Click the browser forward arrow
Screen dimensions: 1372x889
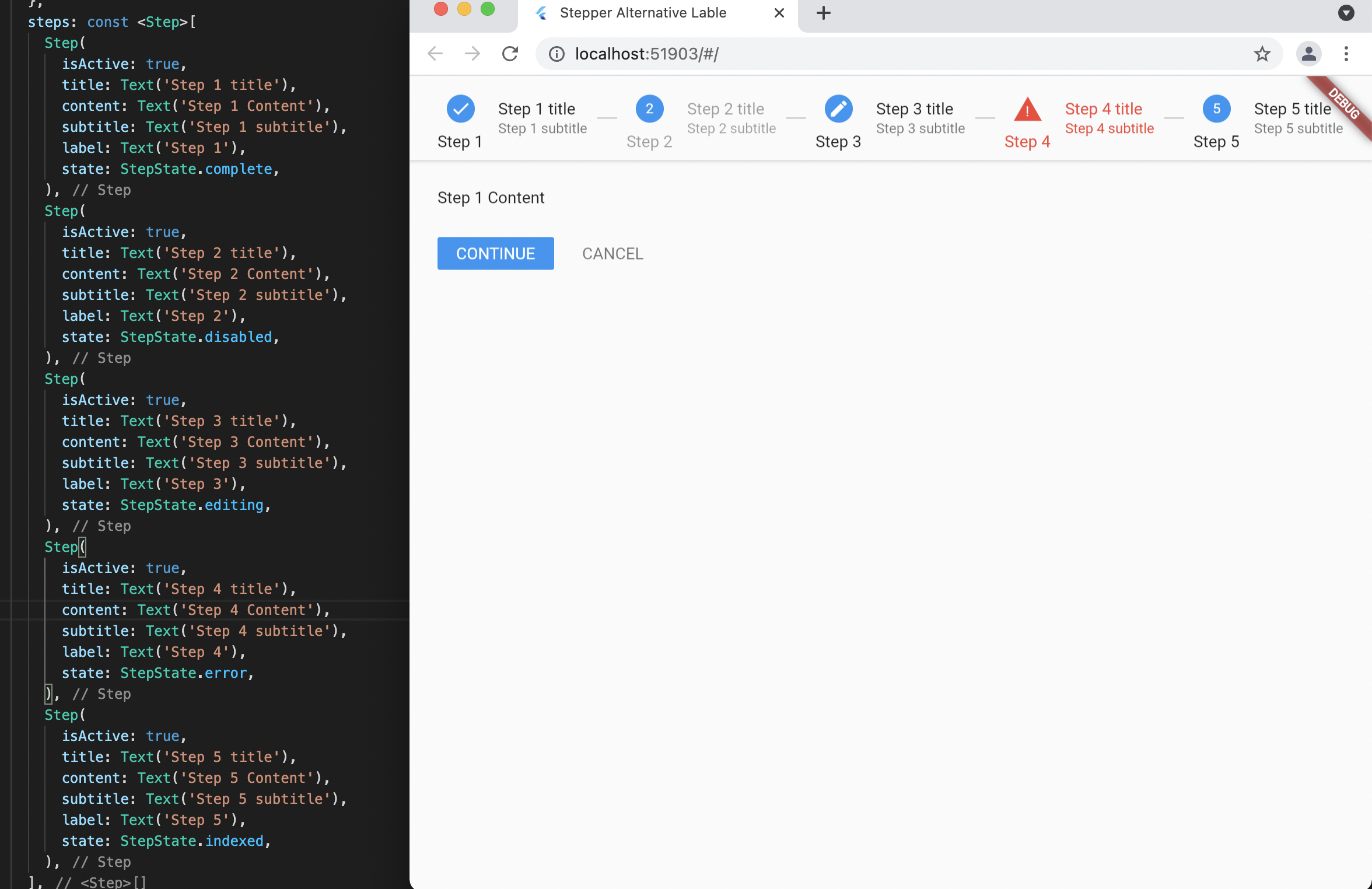[x=473, y=54]
